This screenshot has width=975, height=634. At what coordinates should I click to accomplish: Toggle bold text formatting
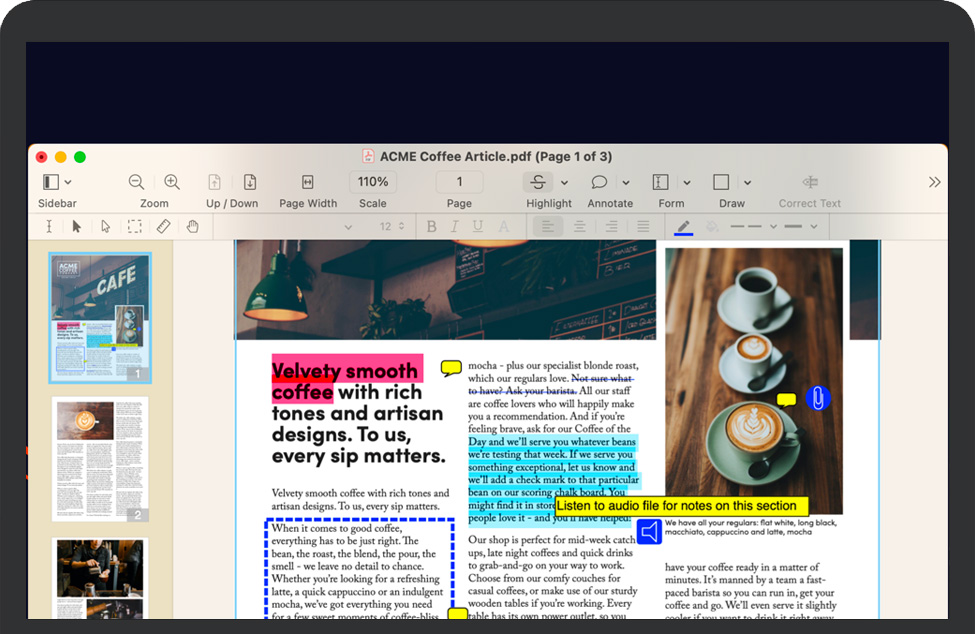point(431,227)
